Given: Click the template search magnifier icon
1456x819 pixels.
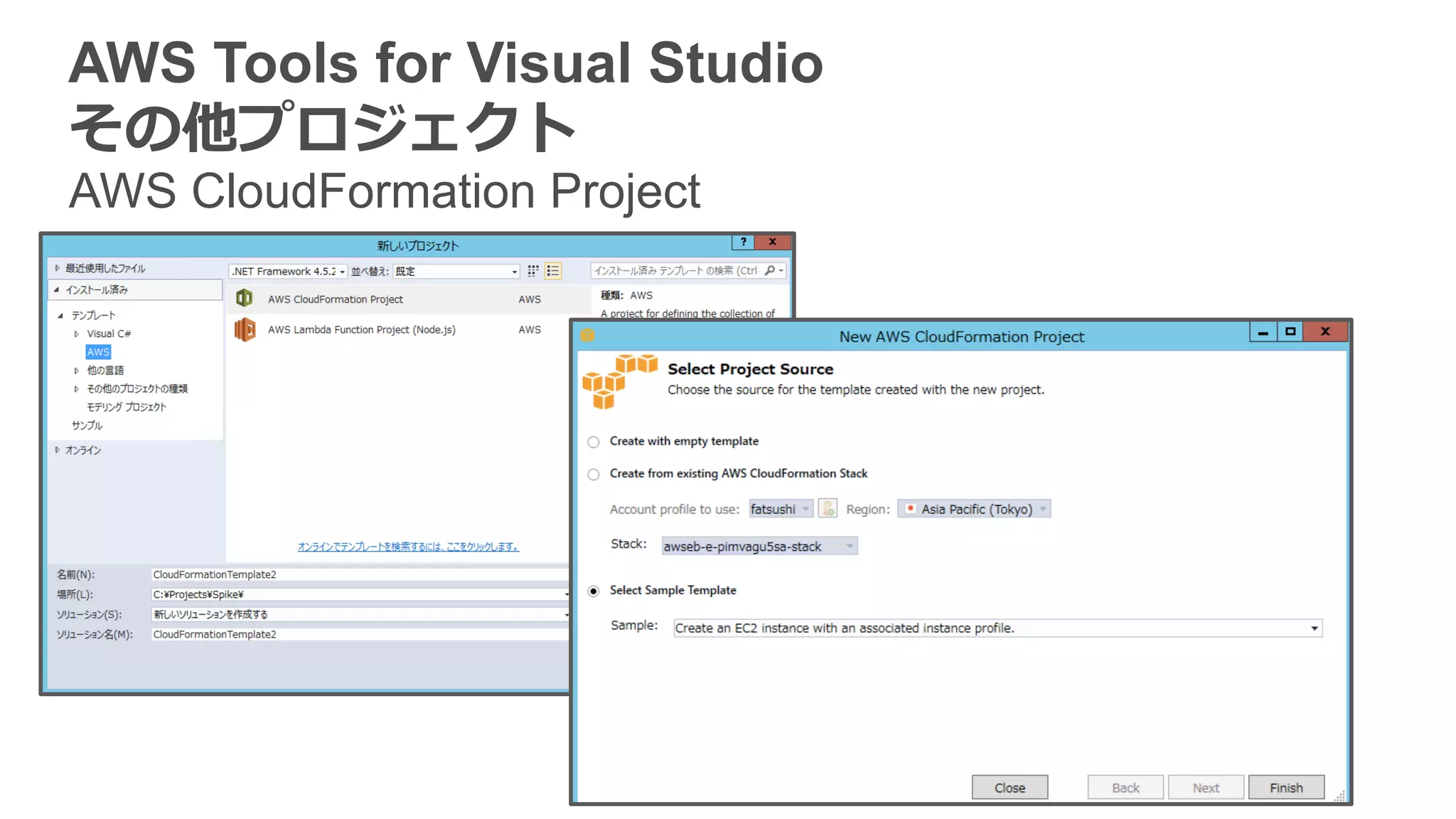Looking at the screenshot, I should coord(770,271).
